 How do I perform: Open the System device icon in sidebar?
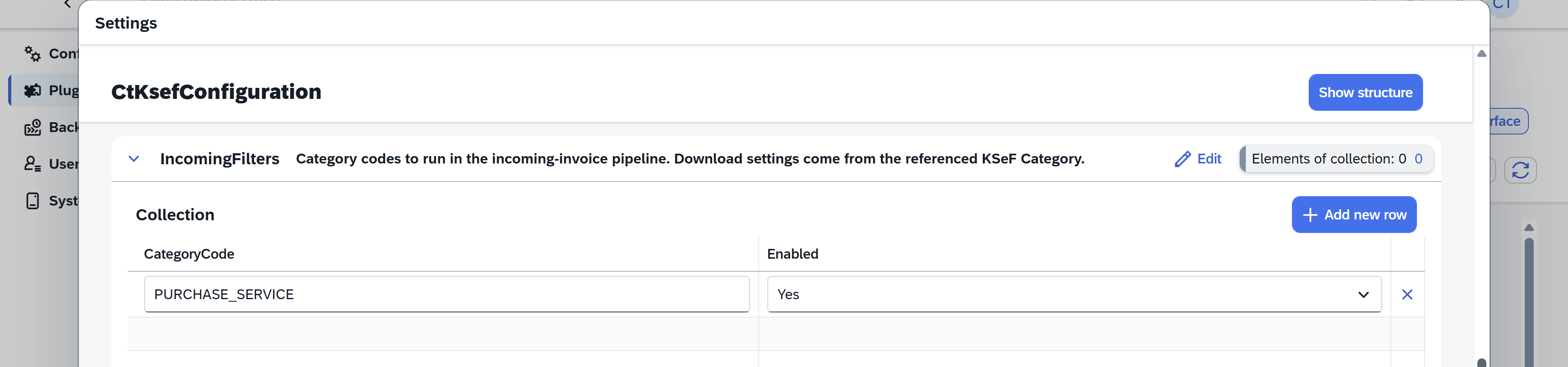[x=32, y=201]
